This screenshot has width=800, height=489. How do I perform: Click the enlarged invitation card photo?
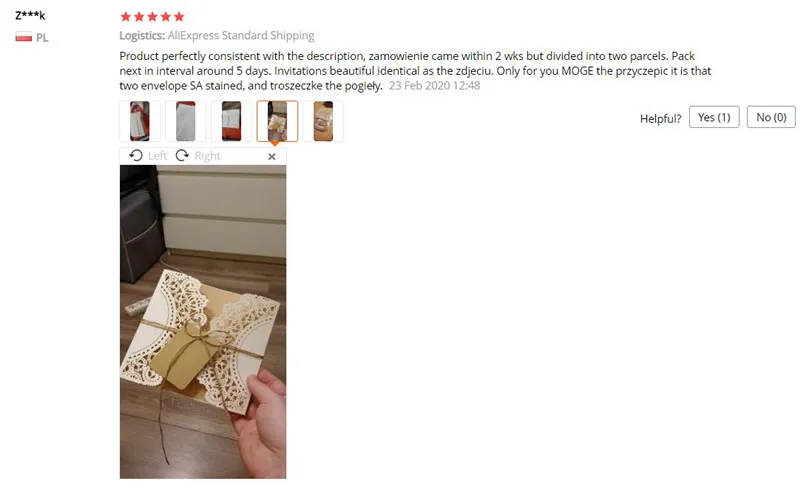pos(203,322)
